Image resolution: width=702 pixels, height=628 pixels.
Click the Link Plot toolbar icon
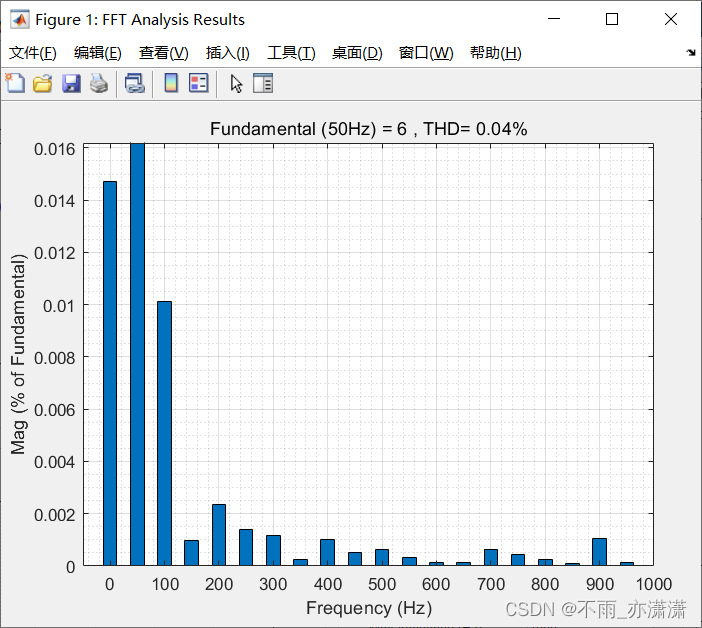tap(135, 83)
